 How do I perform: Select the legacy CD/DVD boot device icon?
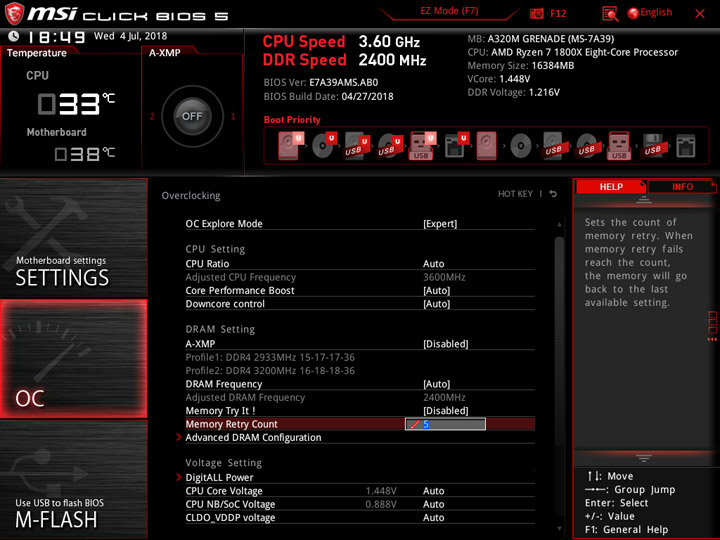(x=521, y=146)
